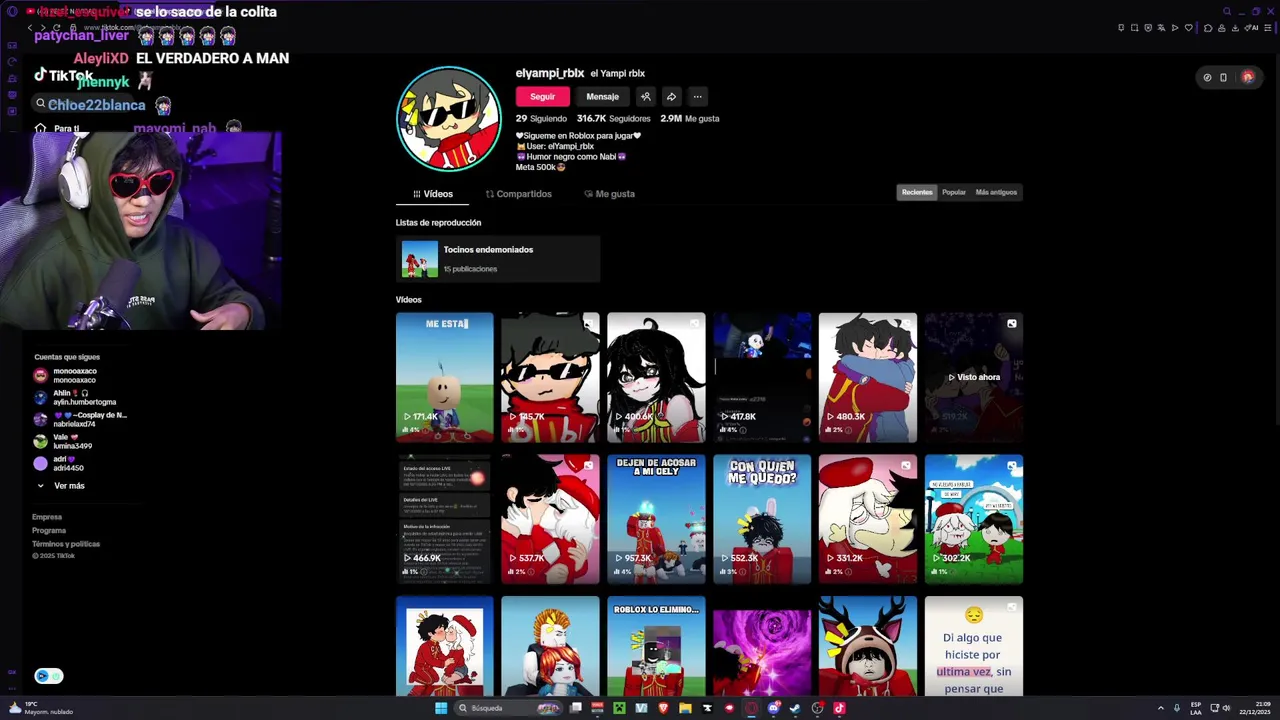The width and height of the screenshot is (1280, 720).
Task: Open the video with 466.9K views
Action: tap(444, 519)
